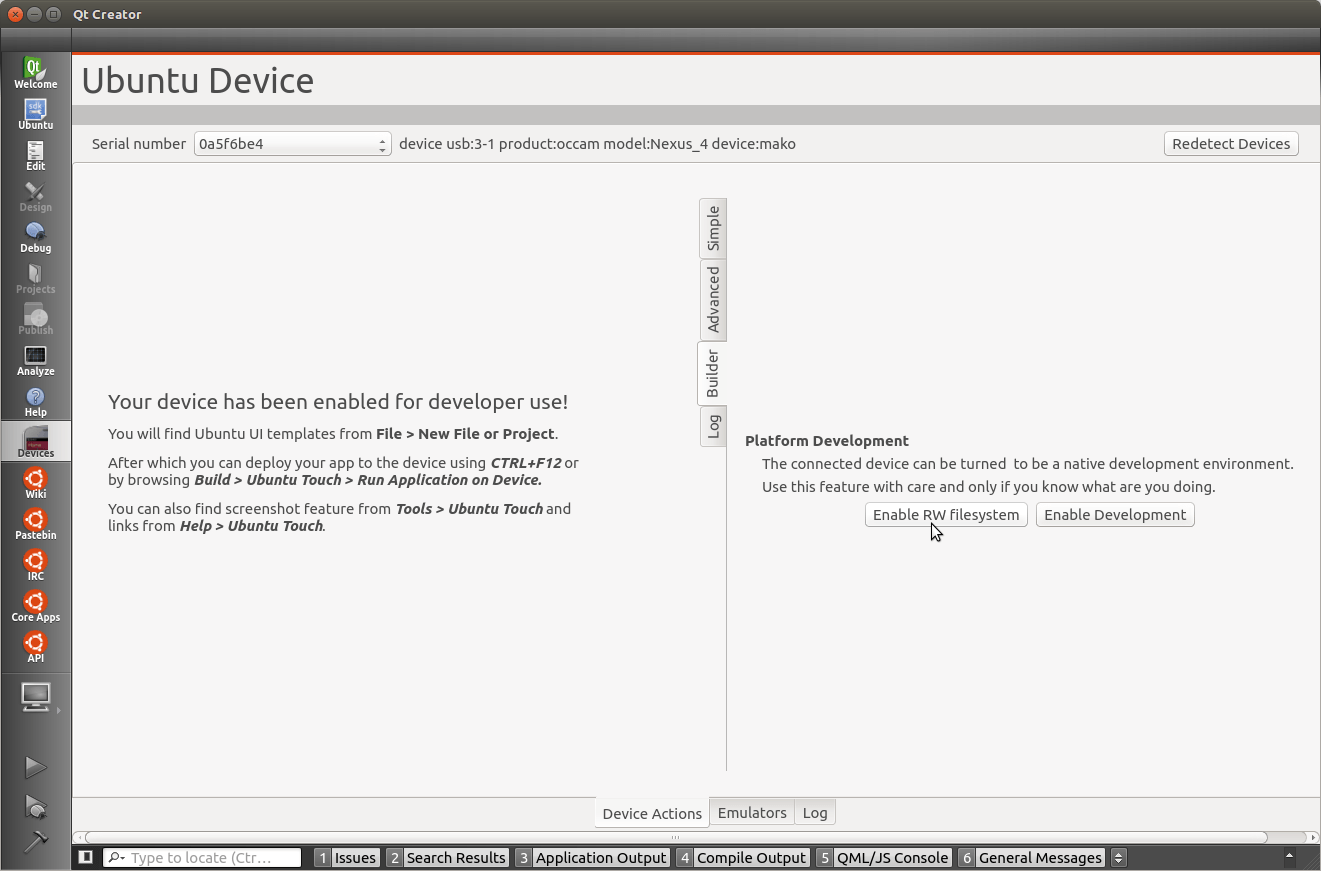Click the Qt Creator window close button
This screenshot has width=1321, height=871.
click(14, 14)
